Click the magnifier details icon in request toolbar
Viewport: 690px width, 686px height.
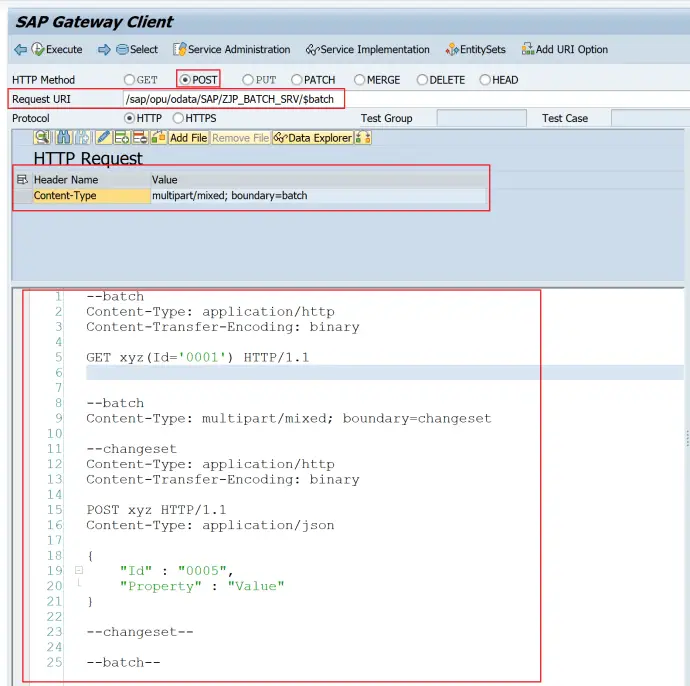pyautogui.click(x=42, y=138)
